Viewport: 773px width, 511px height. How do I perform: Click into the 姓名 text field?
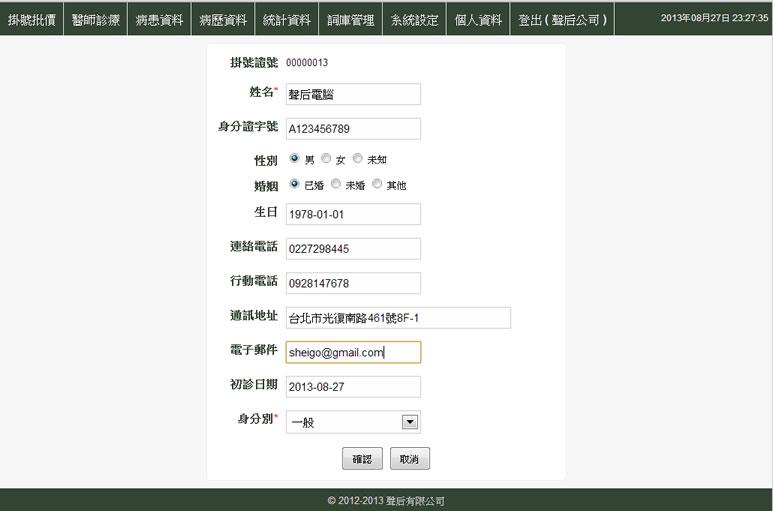click(x=353, y=94)
